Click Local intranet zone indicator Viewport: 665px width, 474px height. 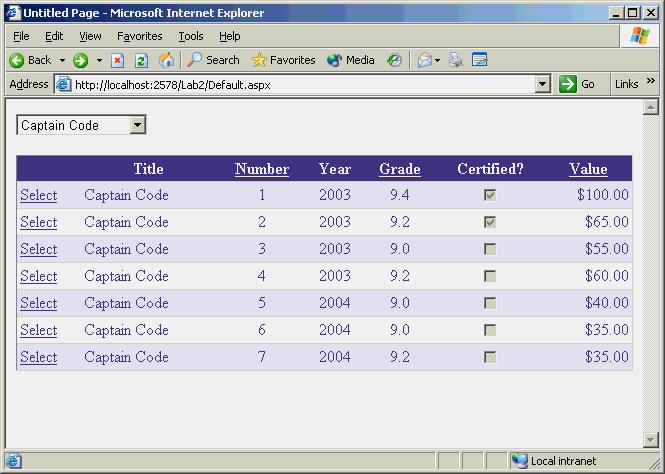click(554, 461)
